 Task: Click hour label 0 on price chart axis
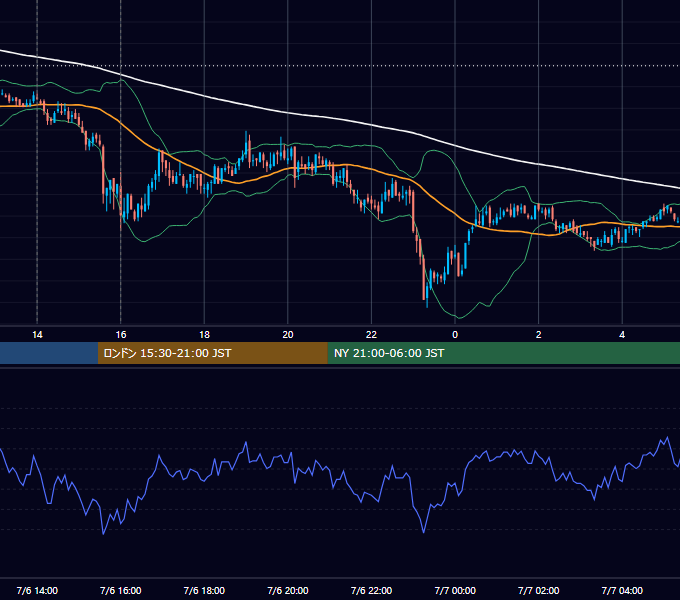pyautogui.click(x=455, y=335)
